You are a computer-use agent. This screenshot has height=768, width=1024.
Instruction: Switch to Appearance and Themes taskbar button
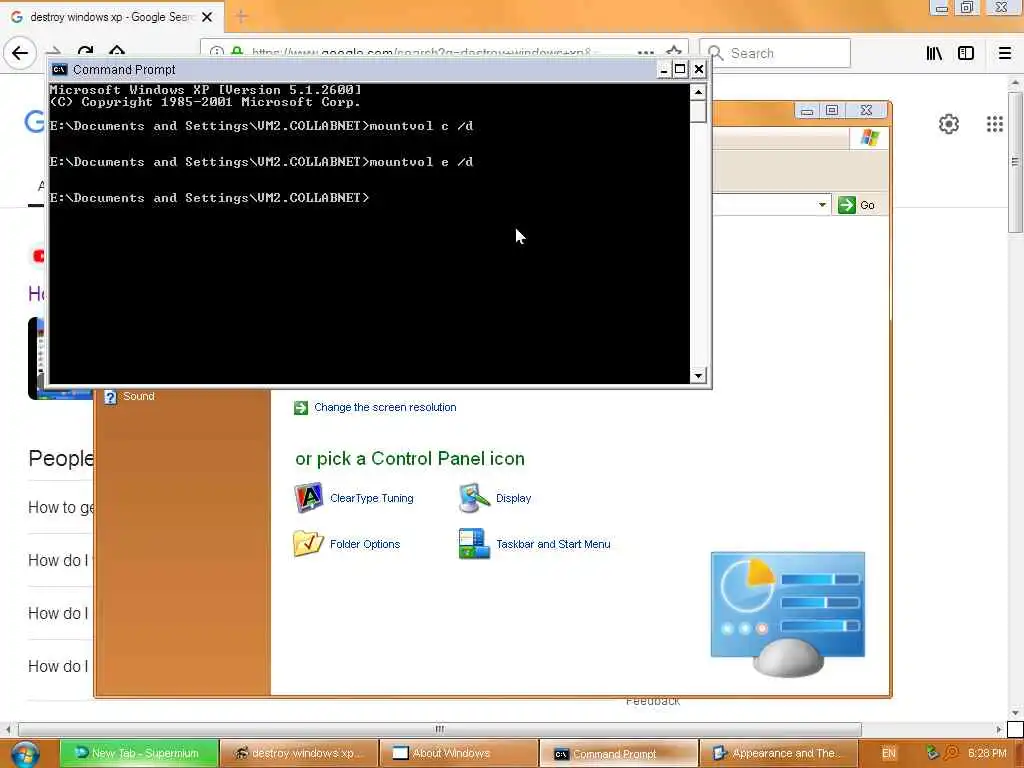click(x=778, y=753)
